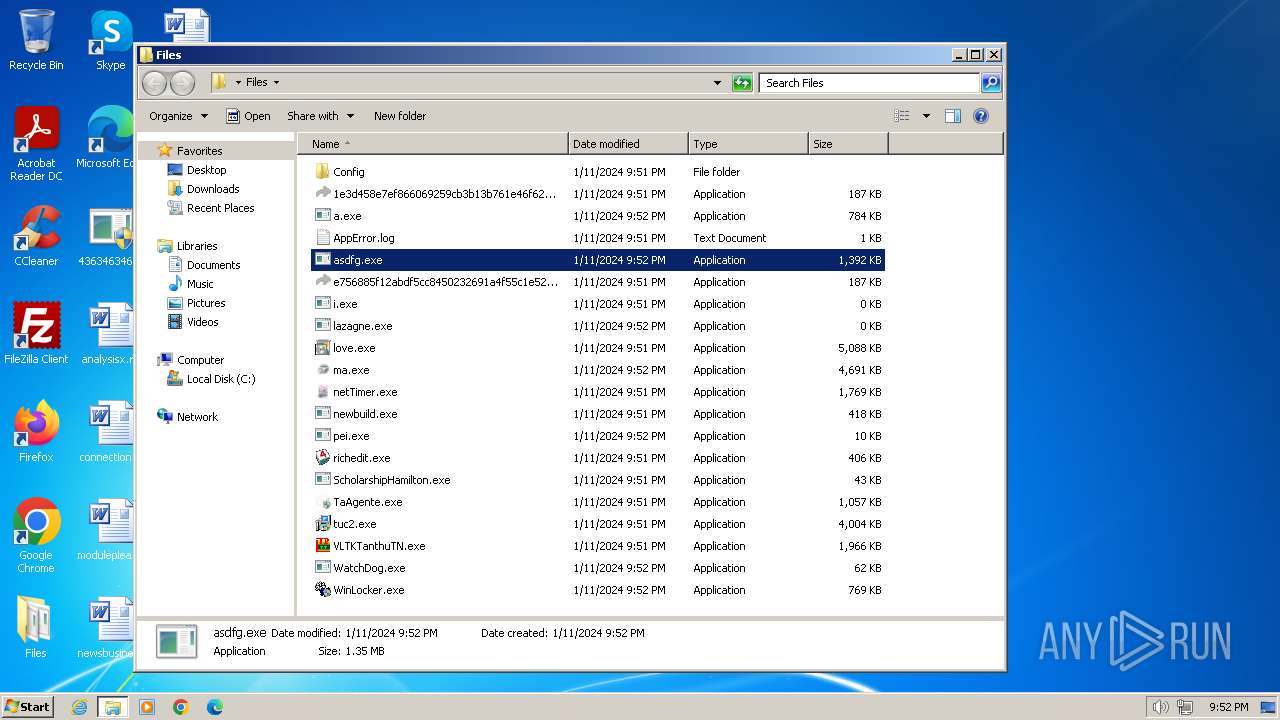Expand the address bar history dropdown
The width and height of the screenshot is (1280, 720).
tap(717, 83)
